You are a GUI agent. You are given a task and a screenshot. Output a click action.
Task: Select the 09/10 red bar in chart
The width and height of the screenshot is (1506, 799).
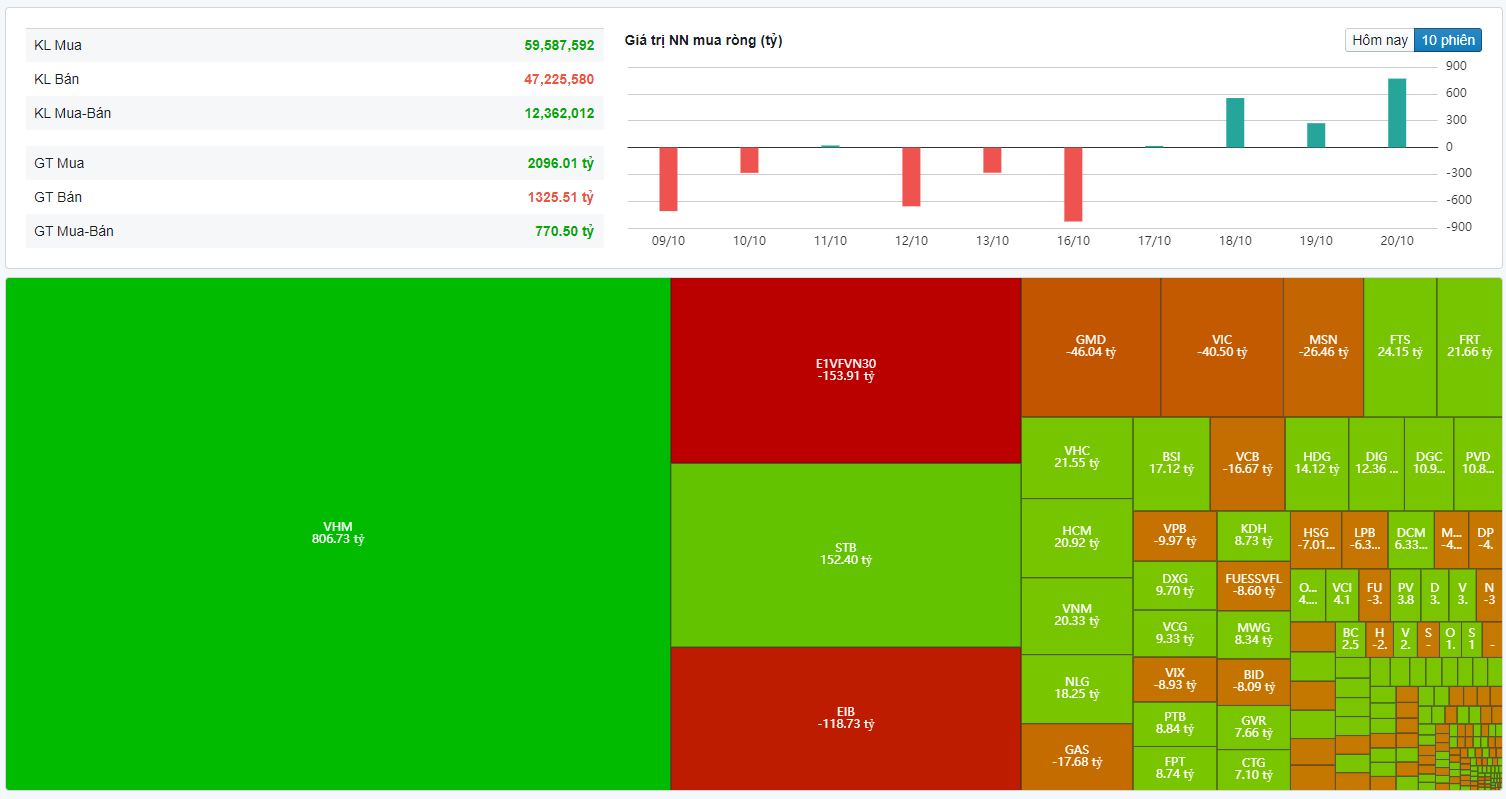tap(668, 179)
